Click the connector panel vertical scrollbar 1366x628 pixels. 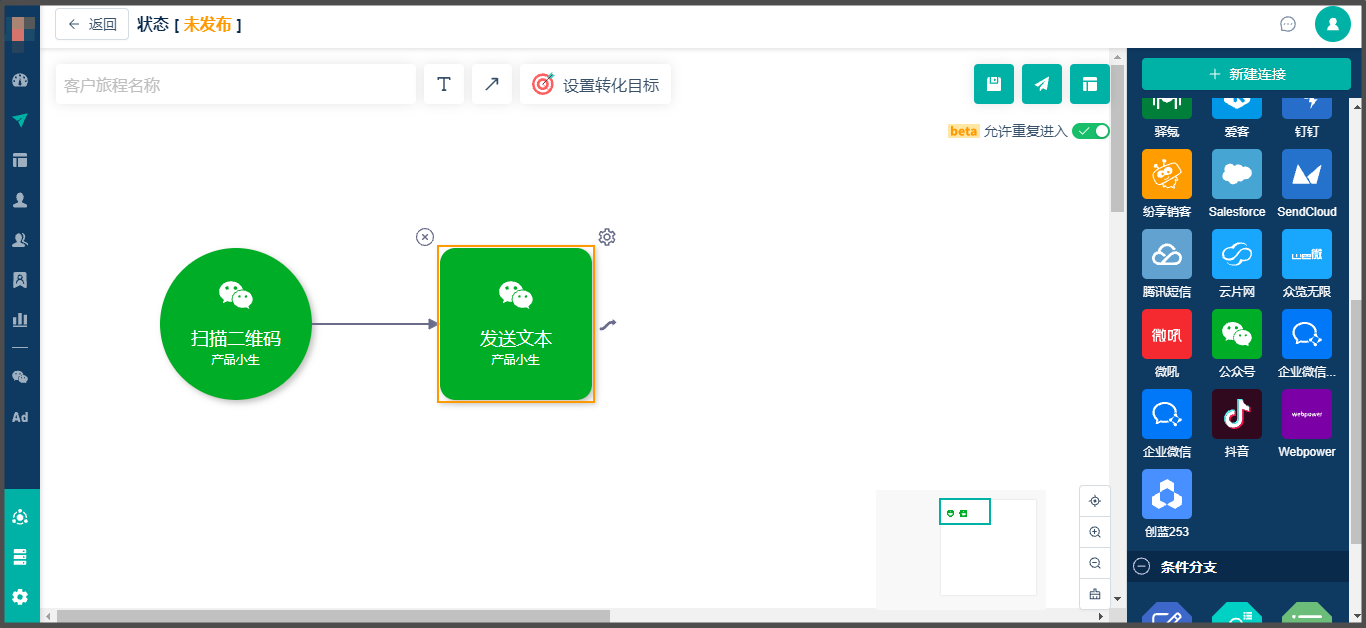pyautogui.click(x=1356, y=420)
